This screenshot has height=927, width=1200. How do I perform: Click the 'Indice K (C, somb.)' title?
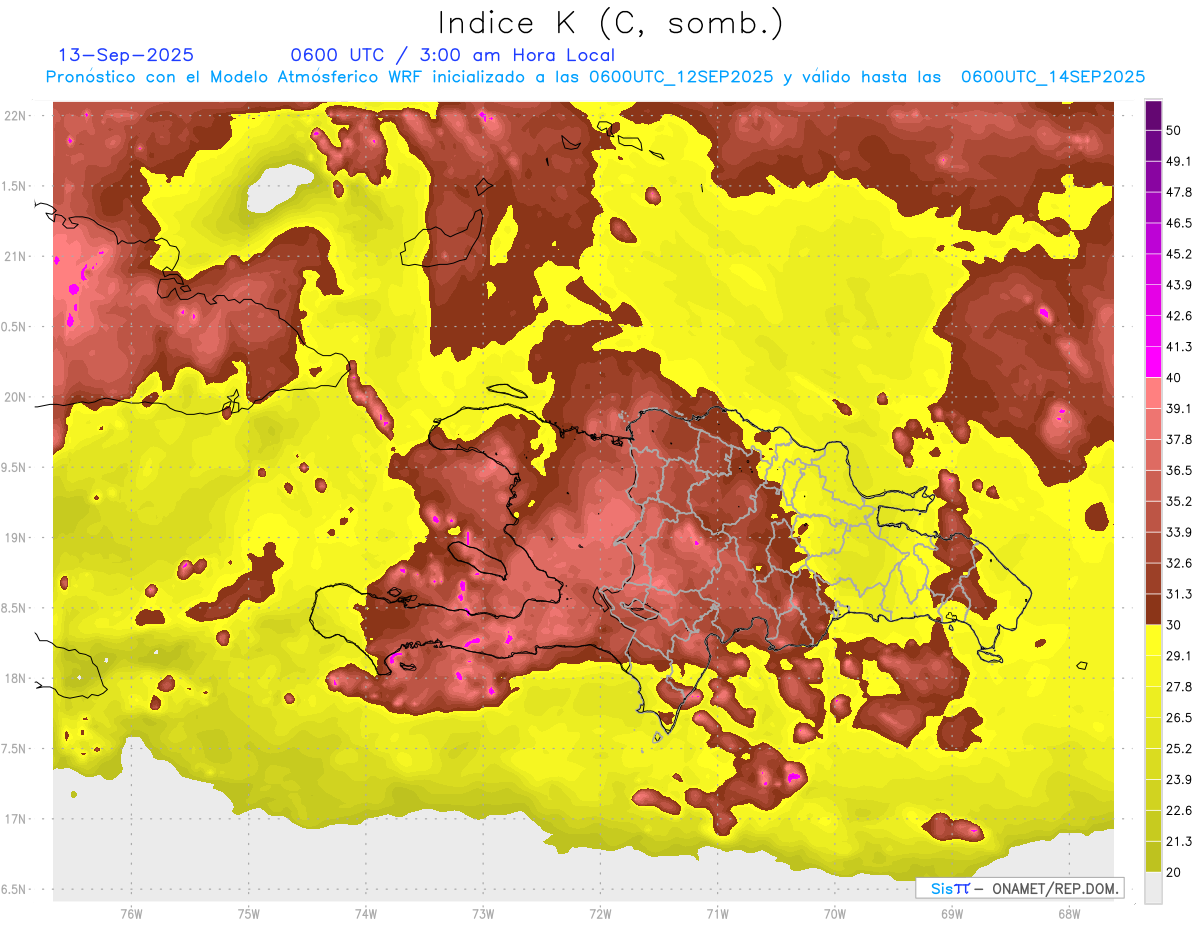pos(611,23)
